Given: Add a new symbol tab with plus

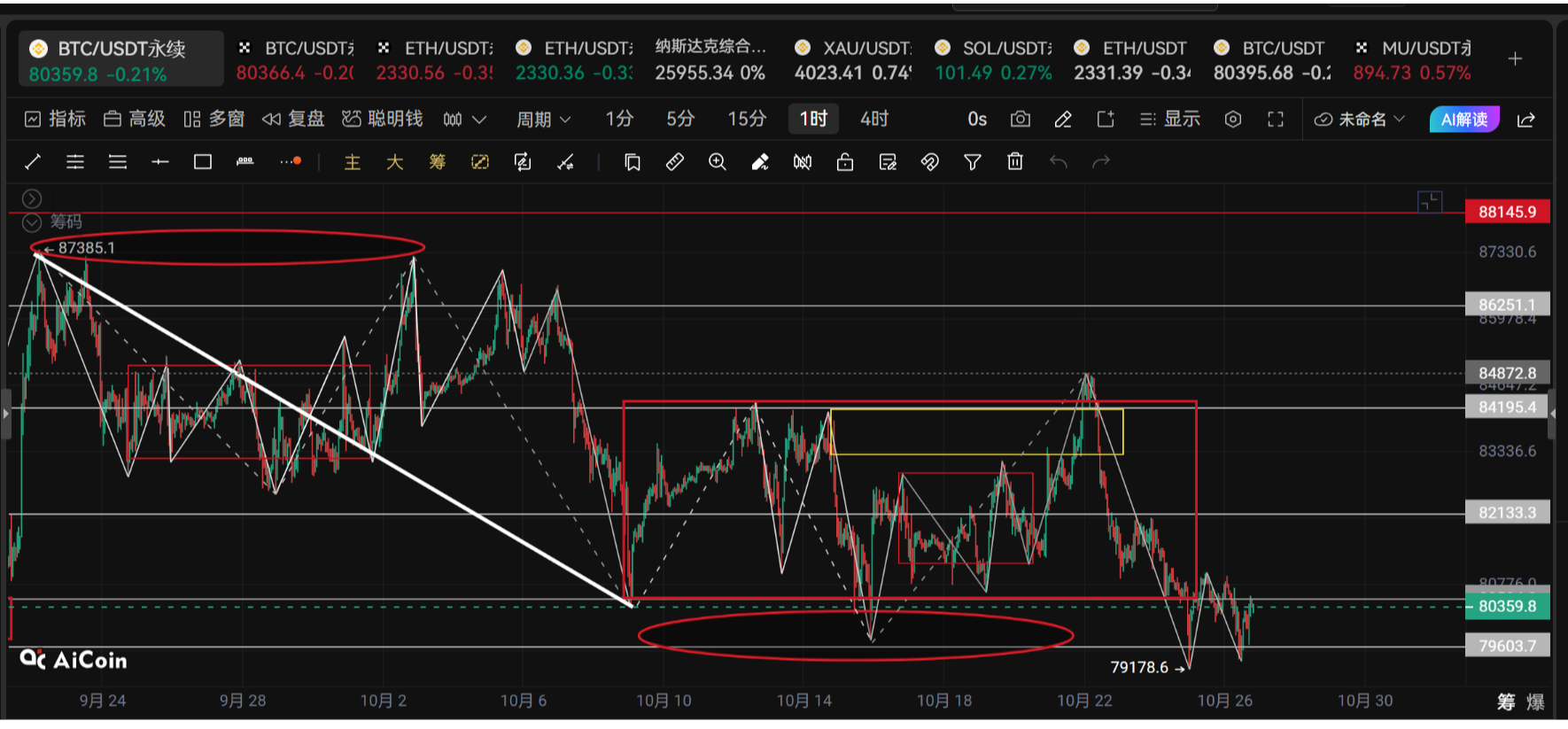Looking at the screenshot, I should [1516, 58].
